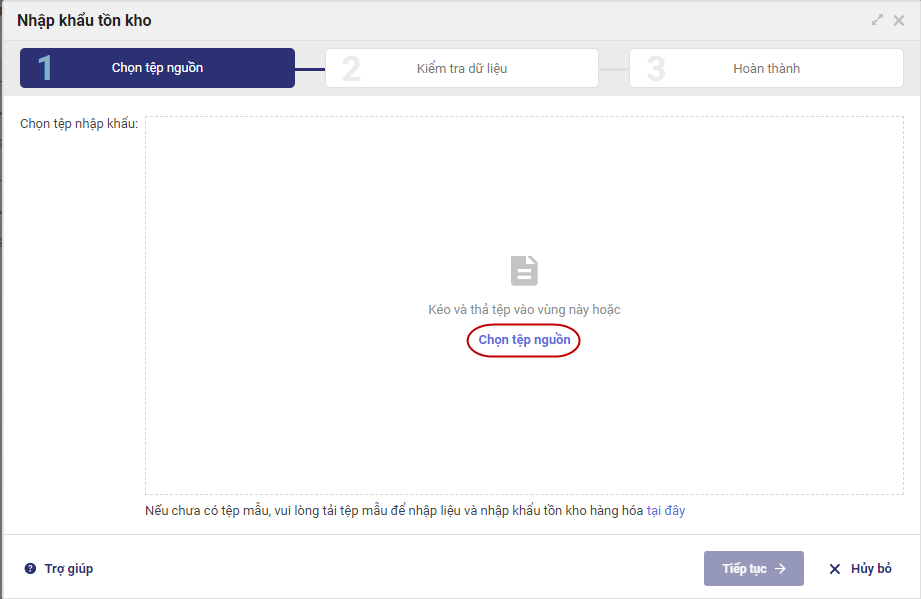Click the Nhập khẩu tồn kho title
Viewport: 921px width, 599px height.
(x=84, y=21)
